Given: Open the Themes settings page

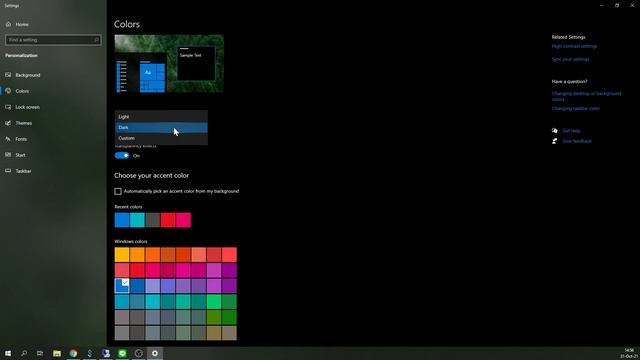Looking at the screenshot, I should click(19, 123).
